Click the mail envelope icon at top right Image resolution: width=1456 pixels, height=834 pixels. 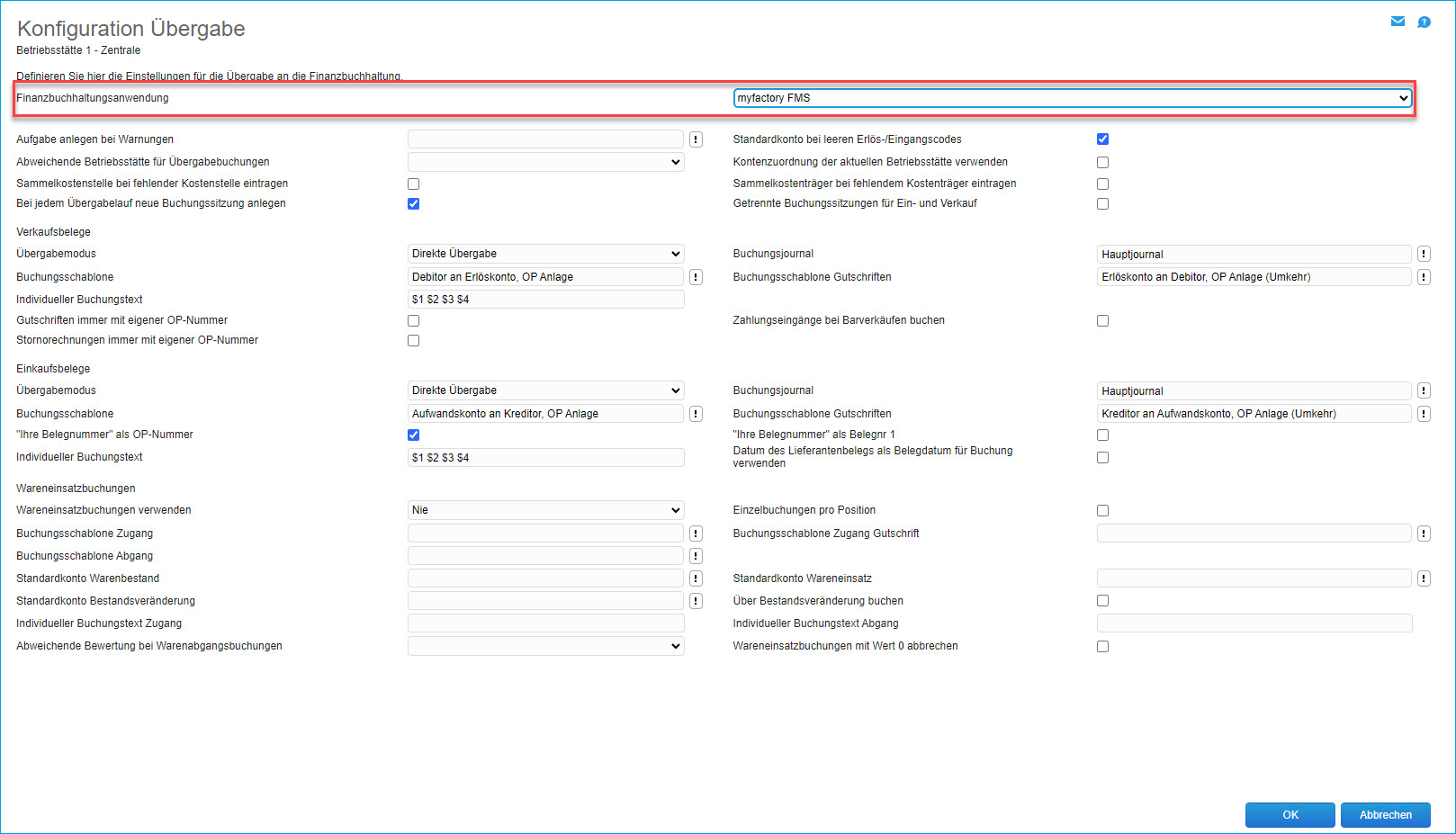pyautogui.click(x=1398, y=22)
